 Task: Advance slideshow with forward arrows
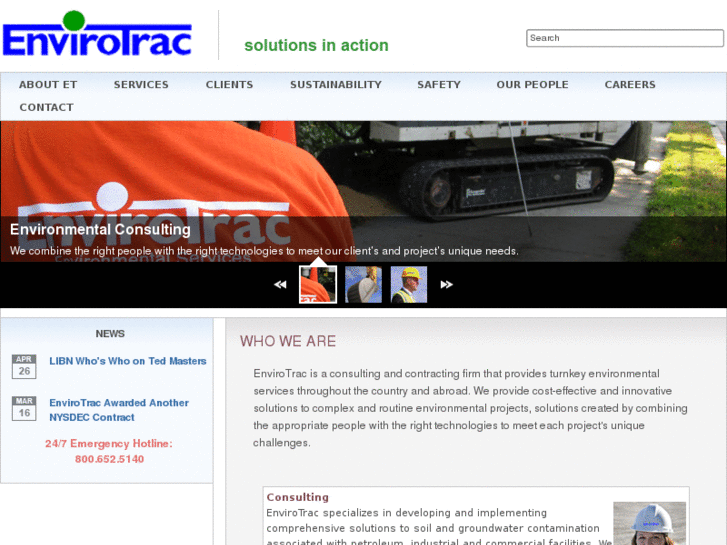click(x=446, y=284)
